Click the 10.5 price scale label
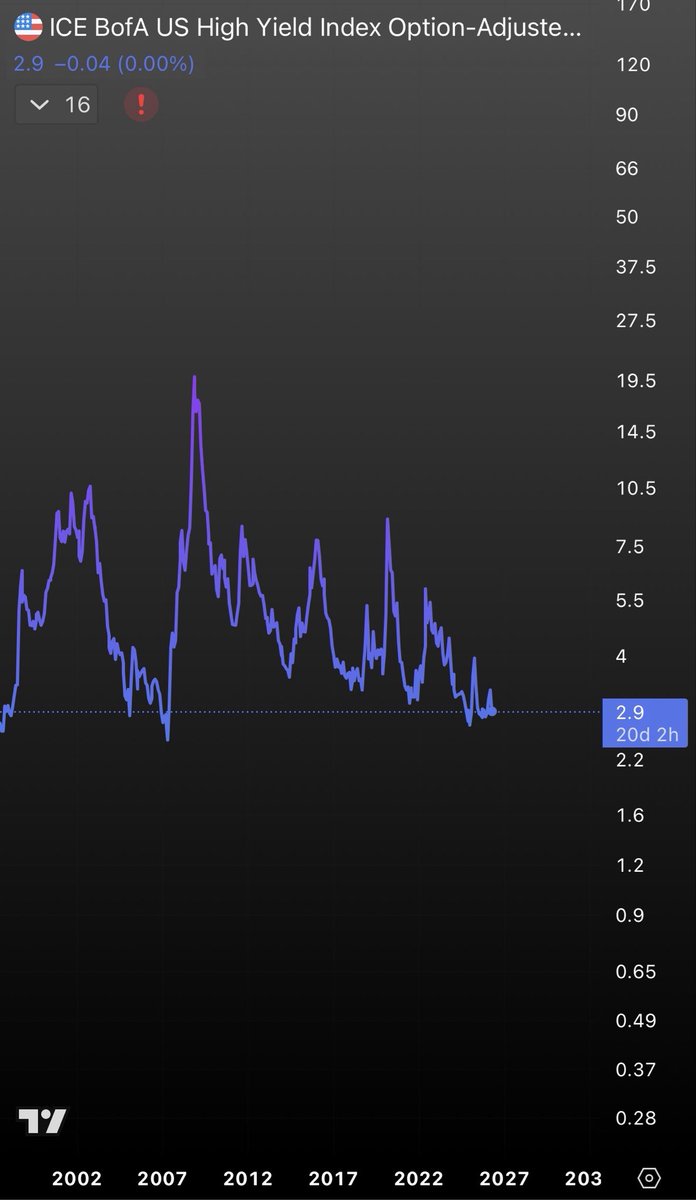Image resolution: width=696 pixels, height=1200 pixels. 636,488
